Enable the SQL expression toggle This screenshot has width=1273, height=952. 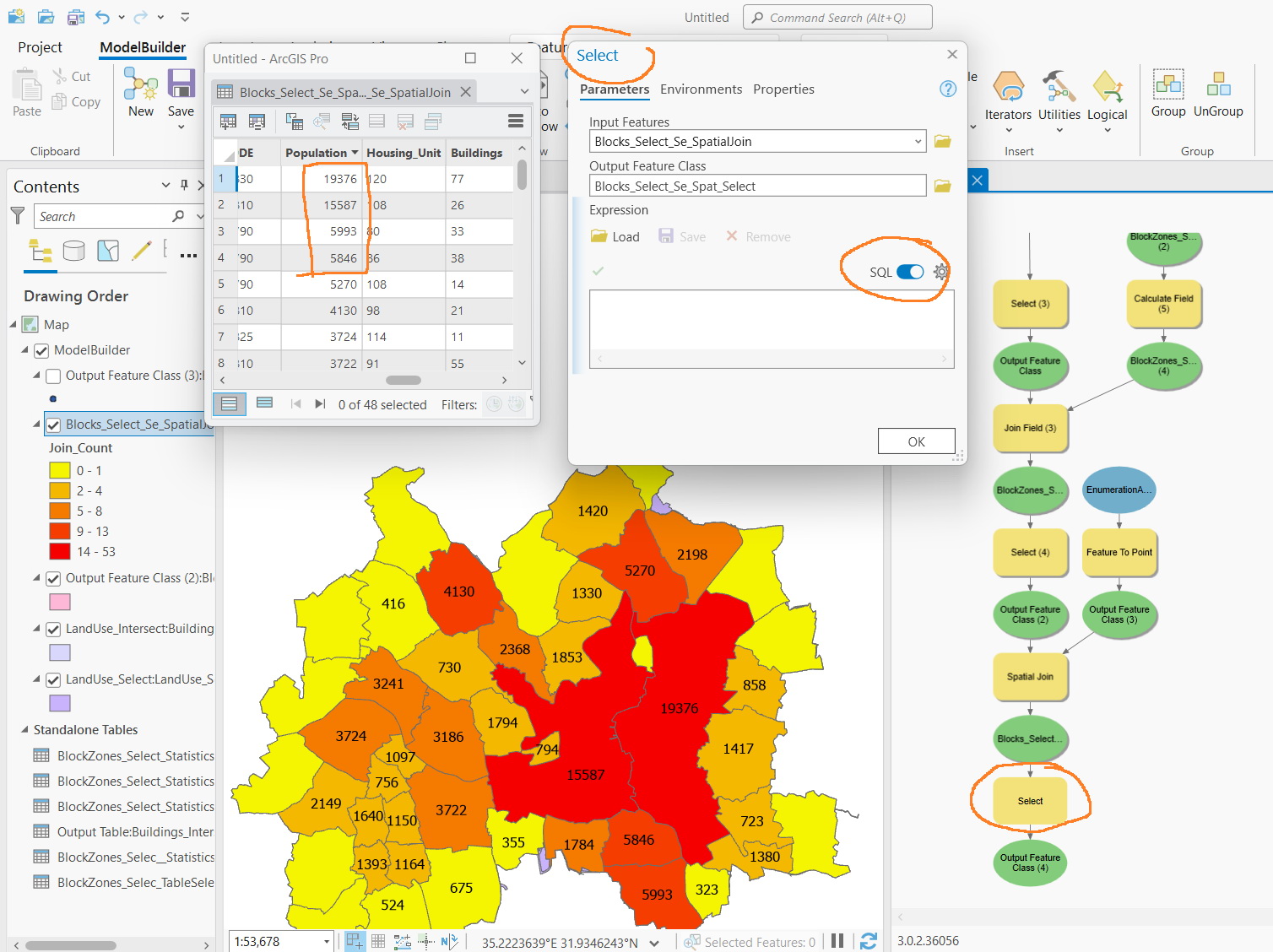click(909, 272)
